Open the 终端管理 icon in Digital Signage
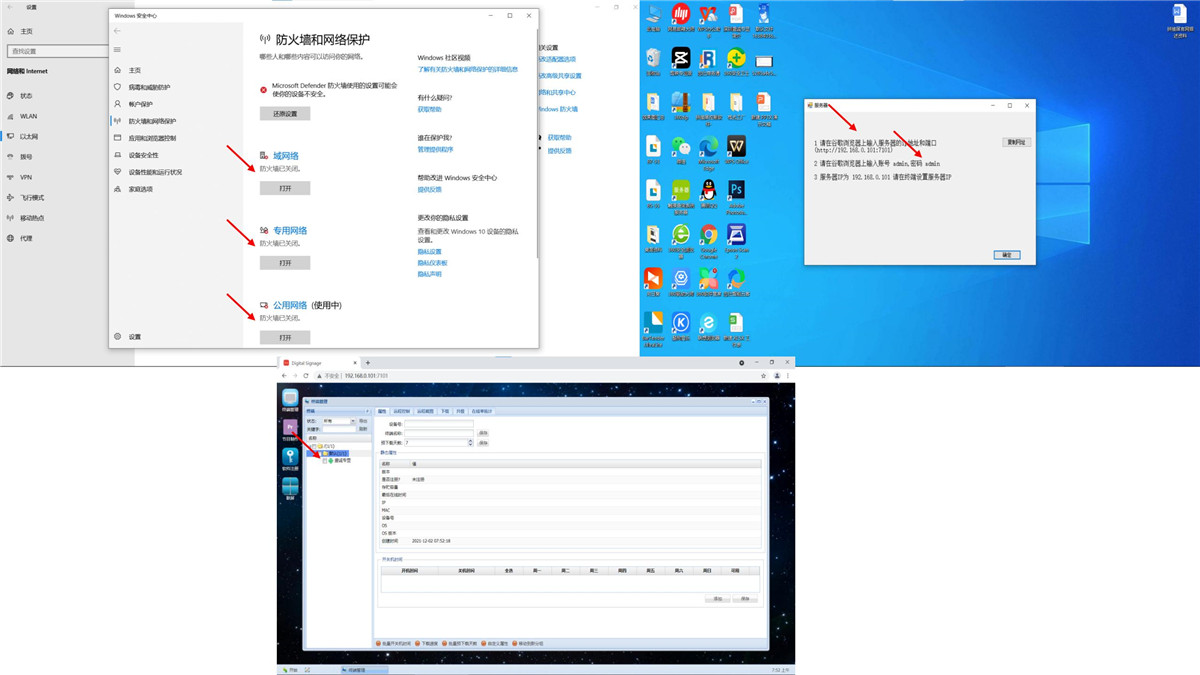 coord(290,399)
